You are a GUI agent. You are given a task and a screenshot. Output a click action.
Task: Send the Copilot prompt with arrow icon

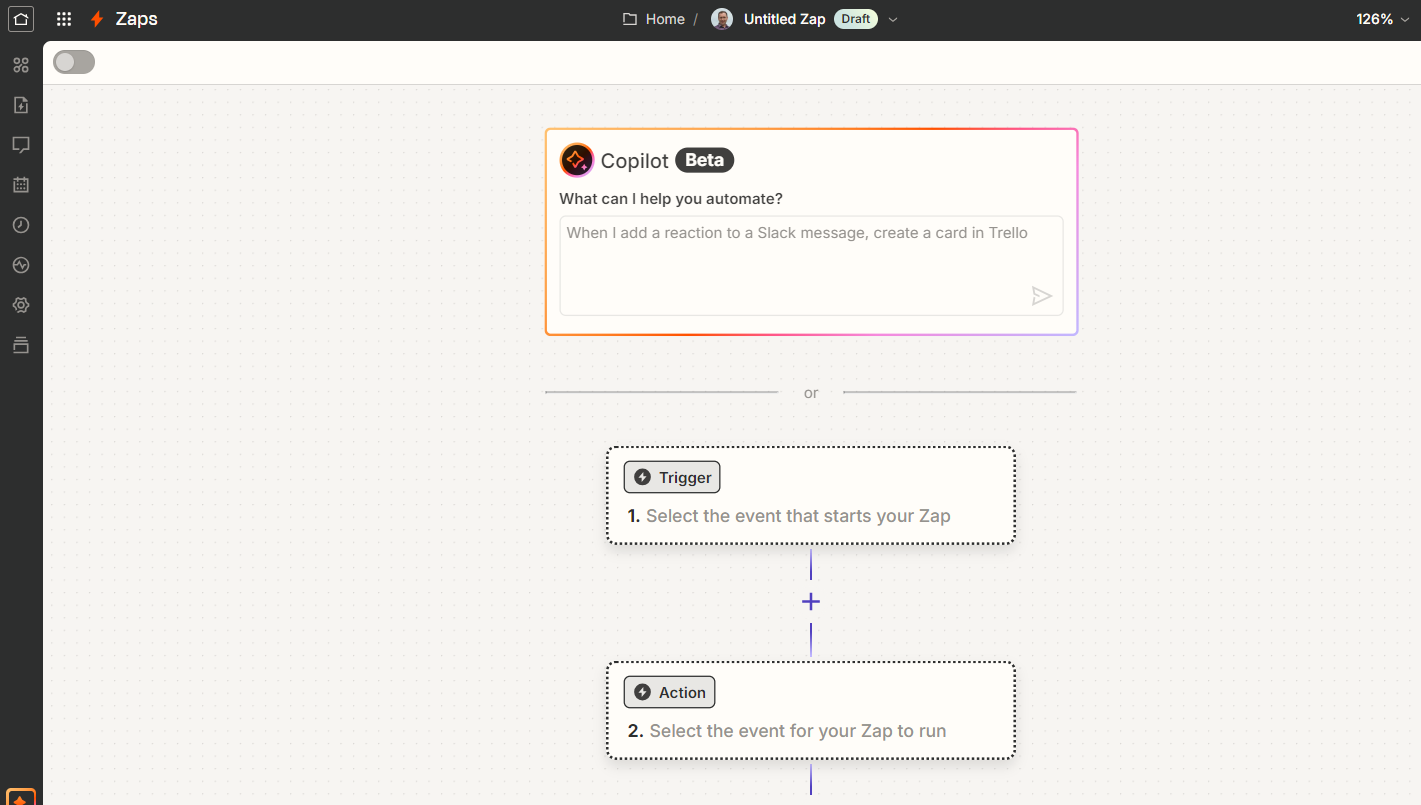(x=1042, y=296)
